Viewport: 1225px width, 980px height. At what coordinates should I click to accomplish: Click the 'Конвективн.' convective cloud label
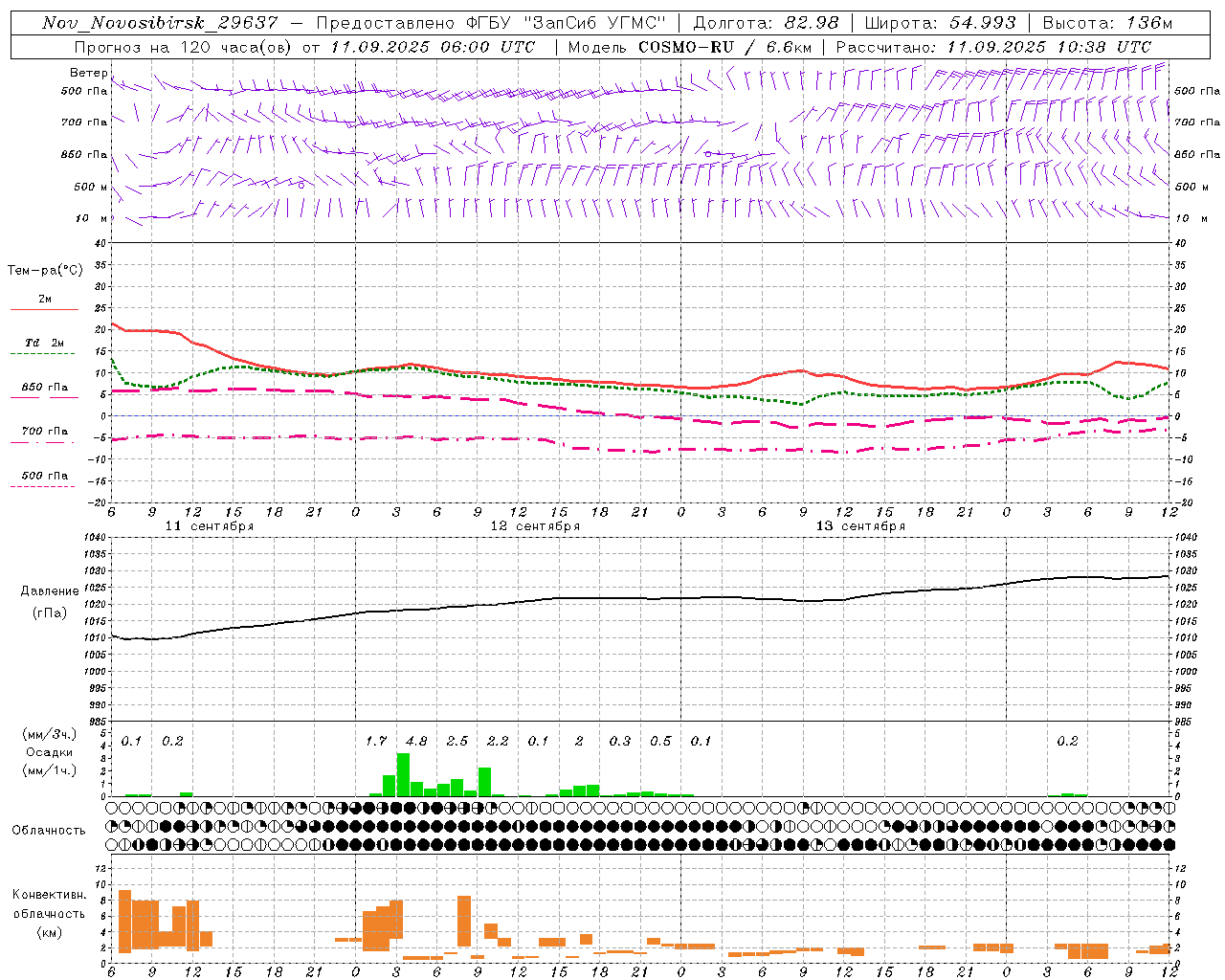pyautogui.click(x=50, y=895)
